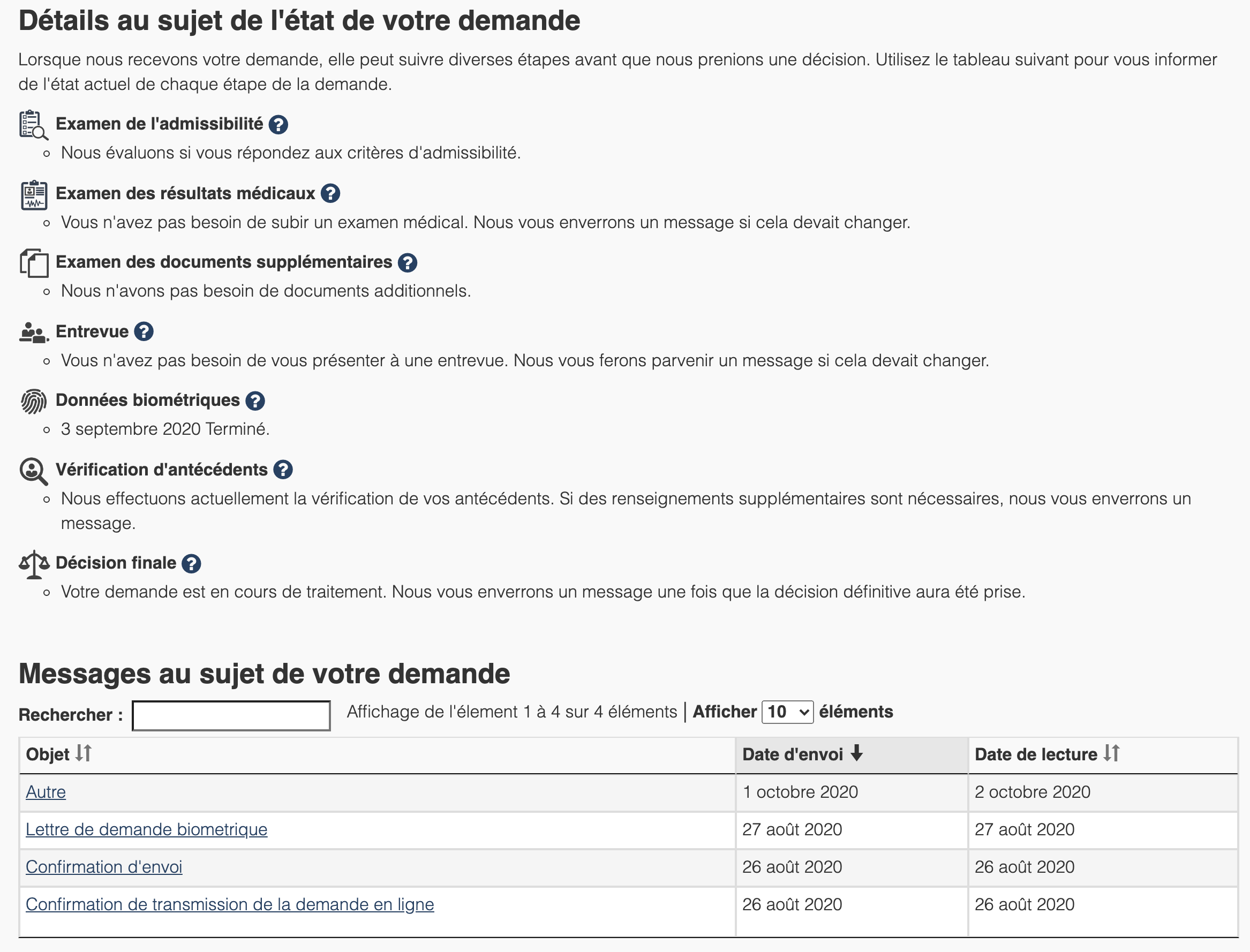Open Confirmation de transmission de la demande link

(229, 904)
